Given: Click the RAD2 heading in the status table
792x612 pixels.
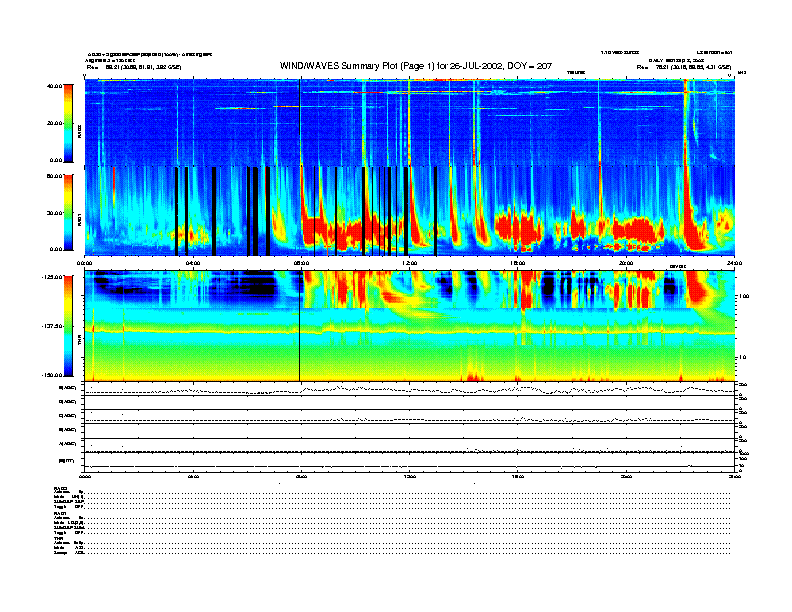Looking at the screenshot, I should 61,489.
